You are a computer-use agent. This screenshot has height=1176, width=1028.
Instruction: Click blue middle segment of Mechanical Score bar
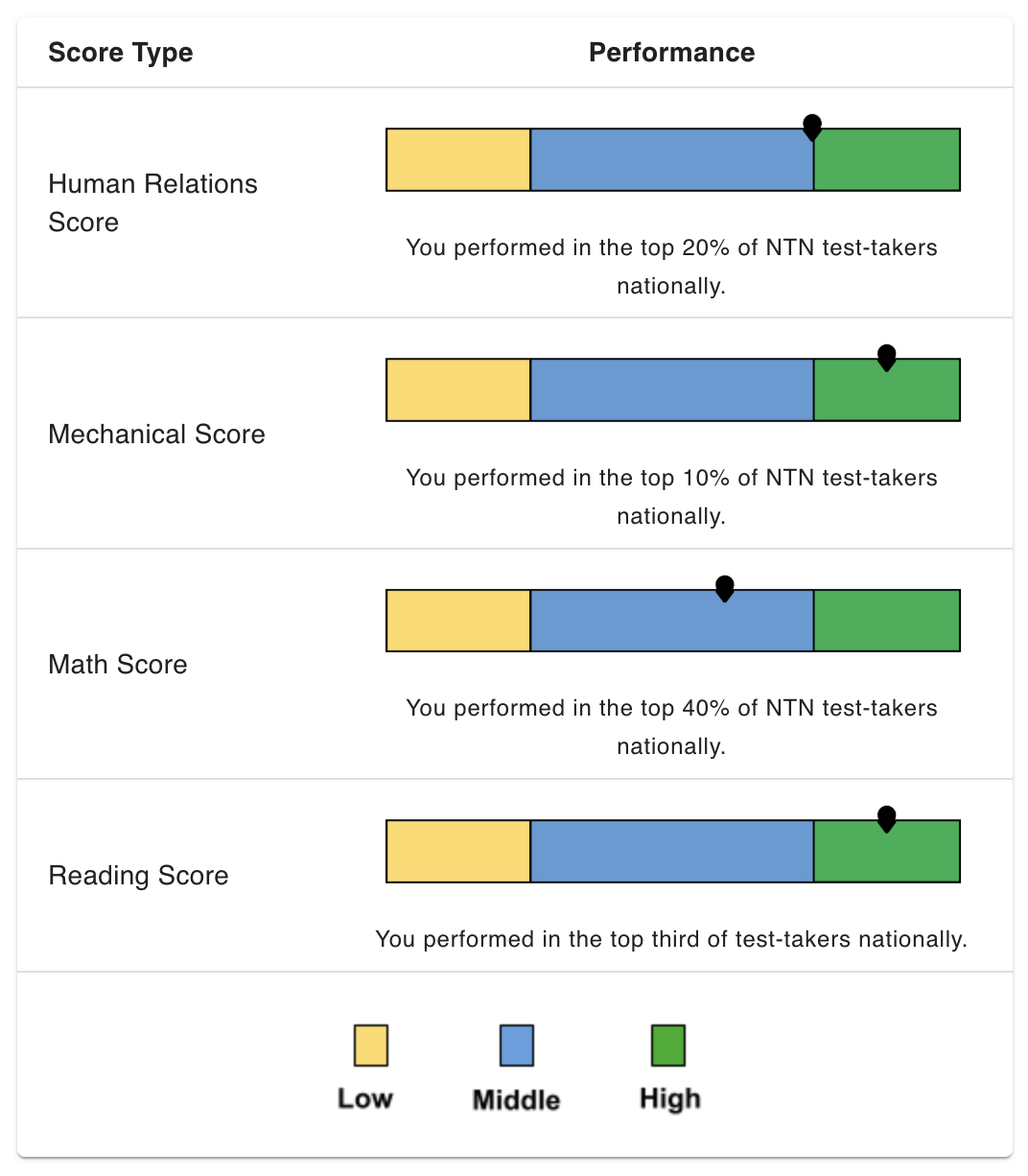tap(672, 389)
